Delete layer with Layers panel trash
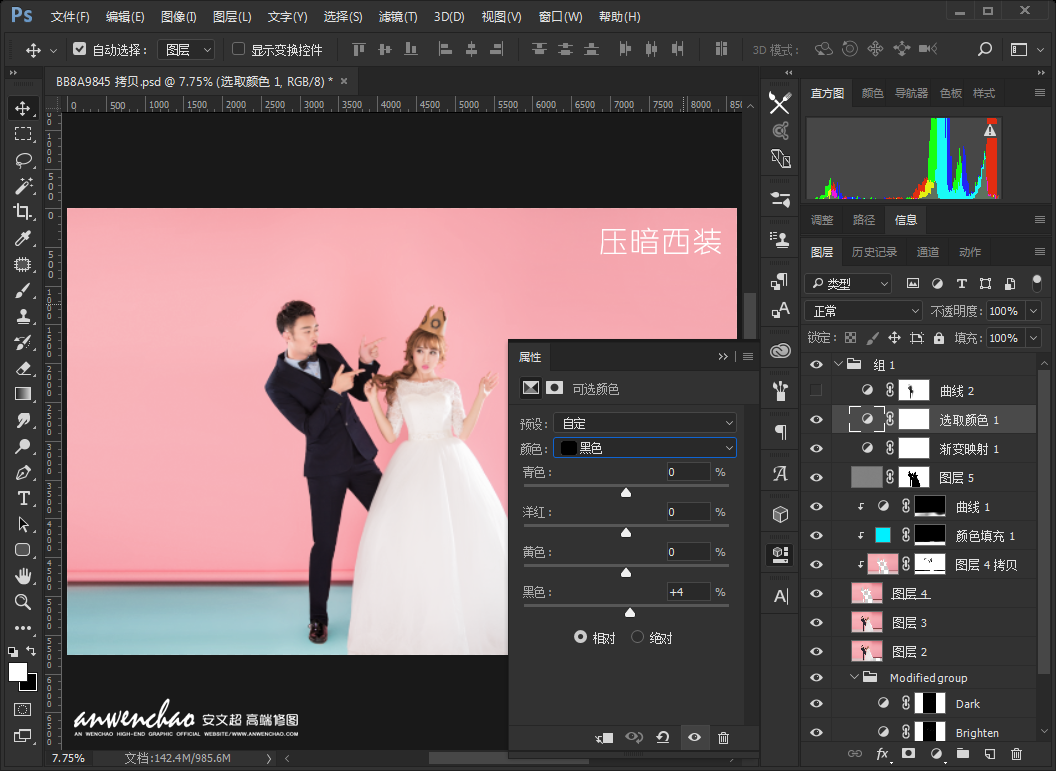Image resolution: width=1056 pixels, height=771 pixels. (1016, 754)
